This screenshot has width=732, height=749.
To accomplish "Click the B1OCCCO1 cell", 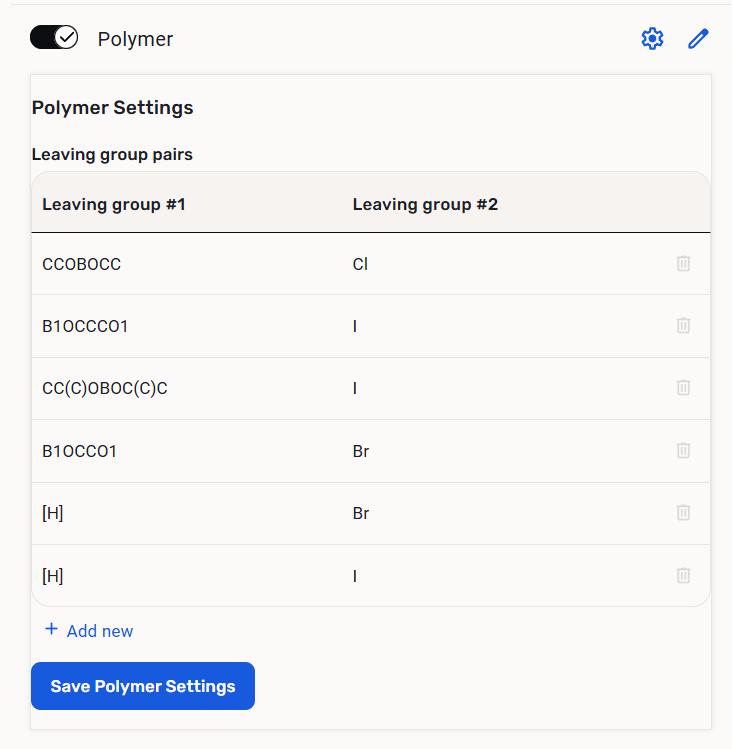I will 85,326.
